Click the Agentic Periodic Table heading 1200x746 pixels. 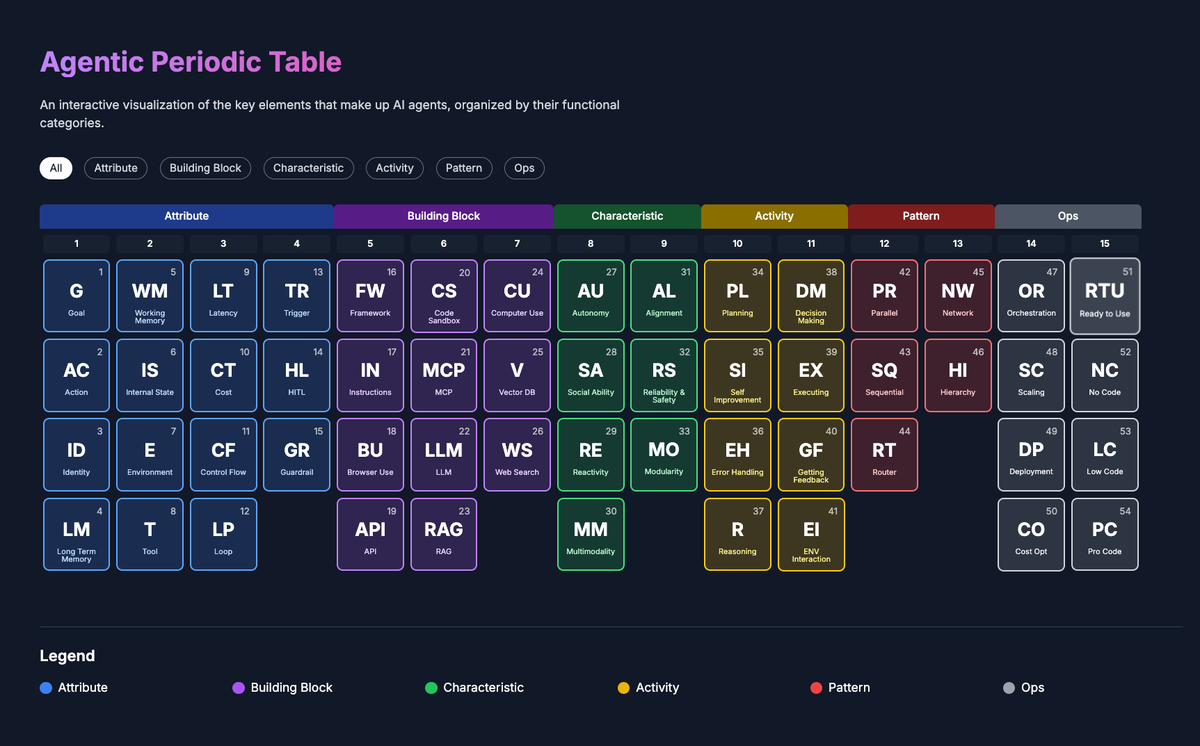[x=191, y=62]
